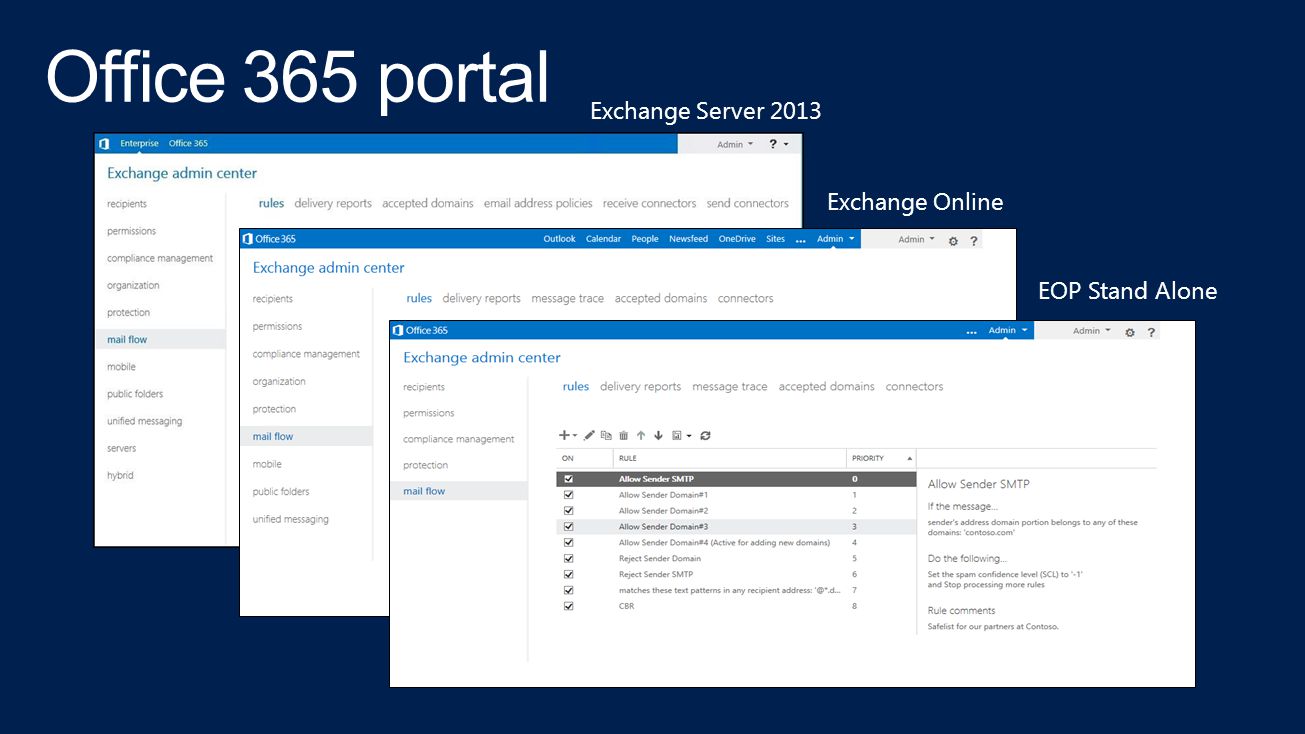Click the ellipsis in EOP window top bar
The image size is (1305, 734).
point(972,332)
